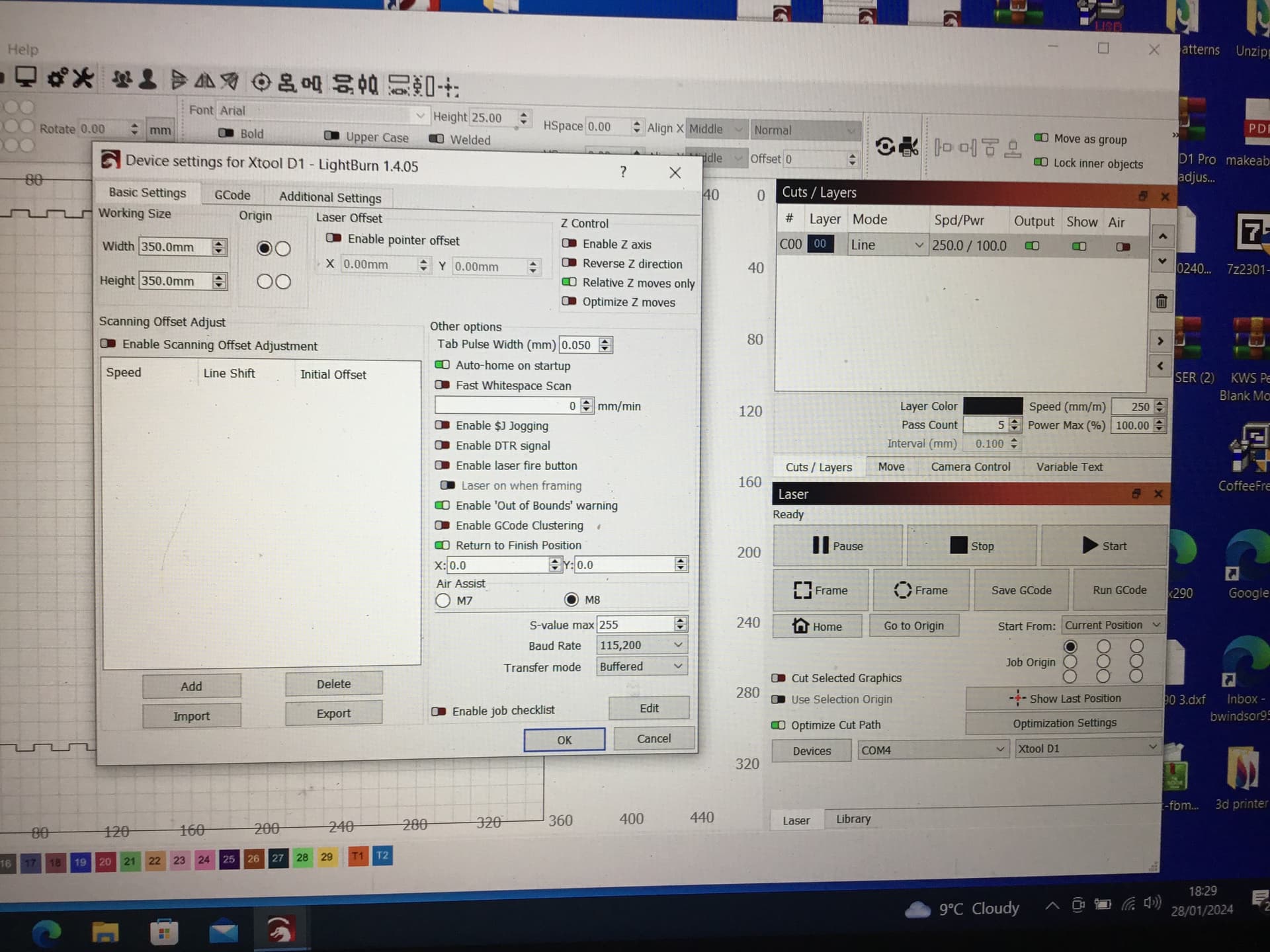Click the move together dashed rectangle icon
The image size is (1270, 952).
[x=399, y=85]
